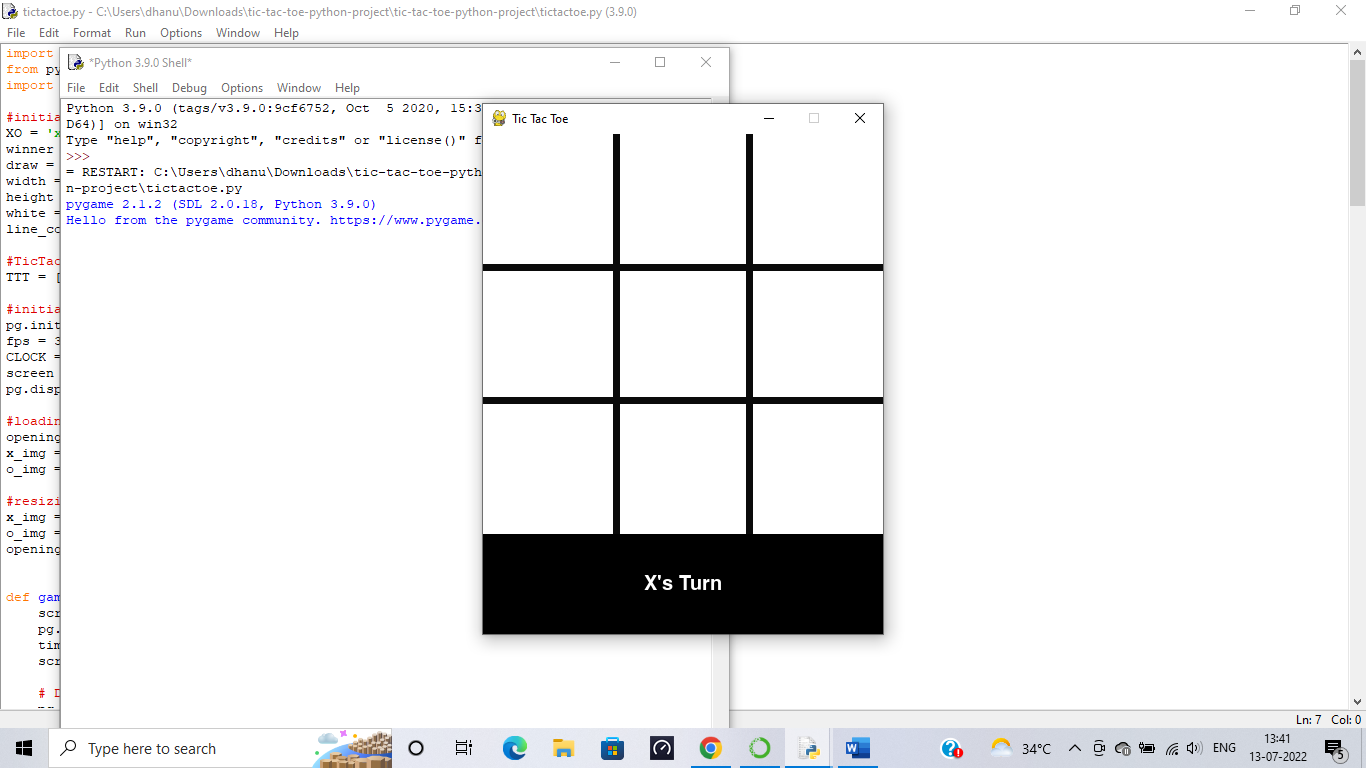Minimize the Python 3.9.0 Shell window
The height and width of the screenshot is (768, 1366).
(x=614, y=62)
